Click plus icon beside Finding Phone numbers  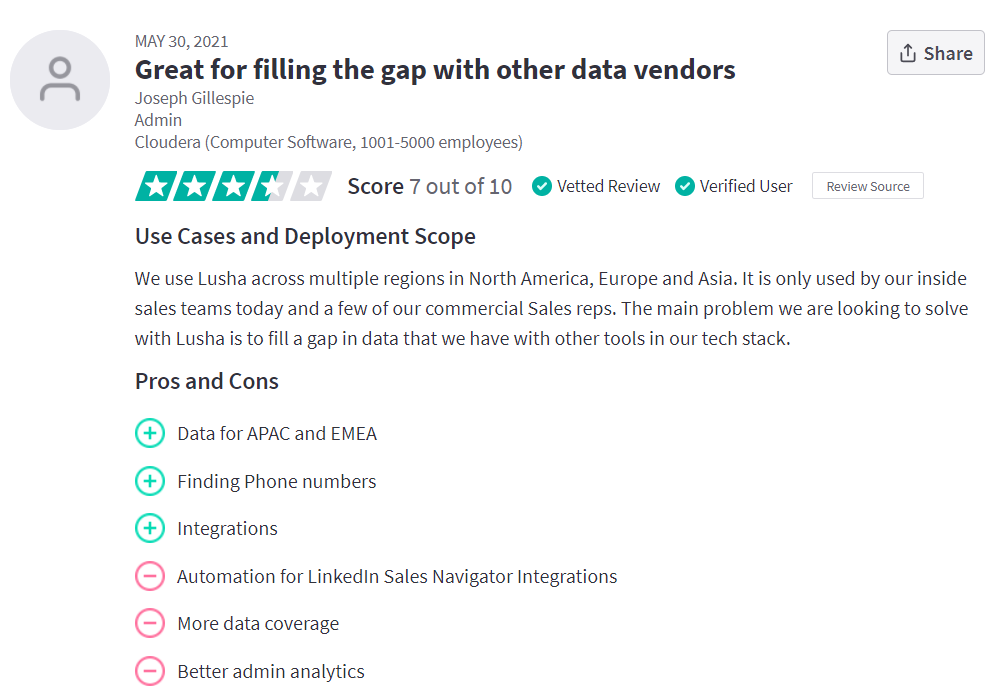[150, 481]
